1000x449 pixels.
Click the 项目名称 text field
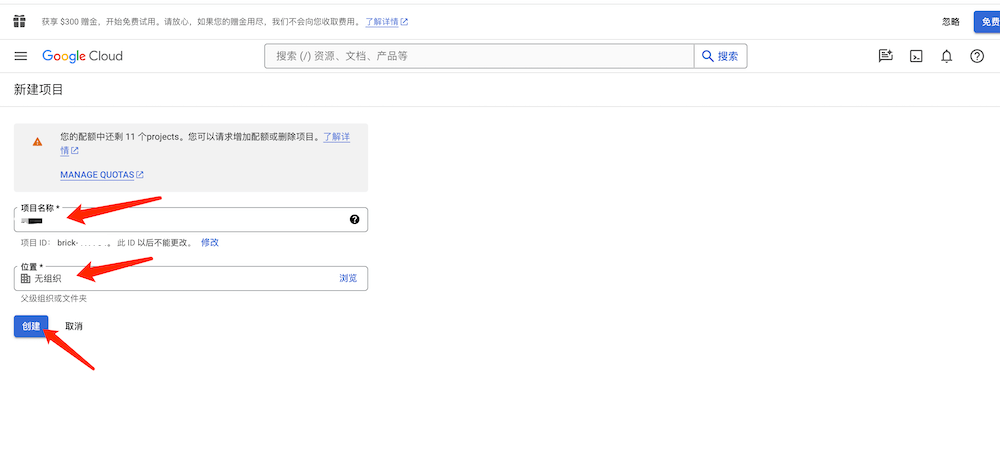tap(190, 220)
